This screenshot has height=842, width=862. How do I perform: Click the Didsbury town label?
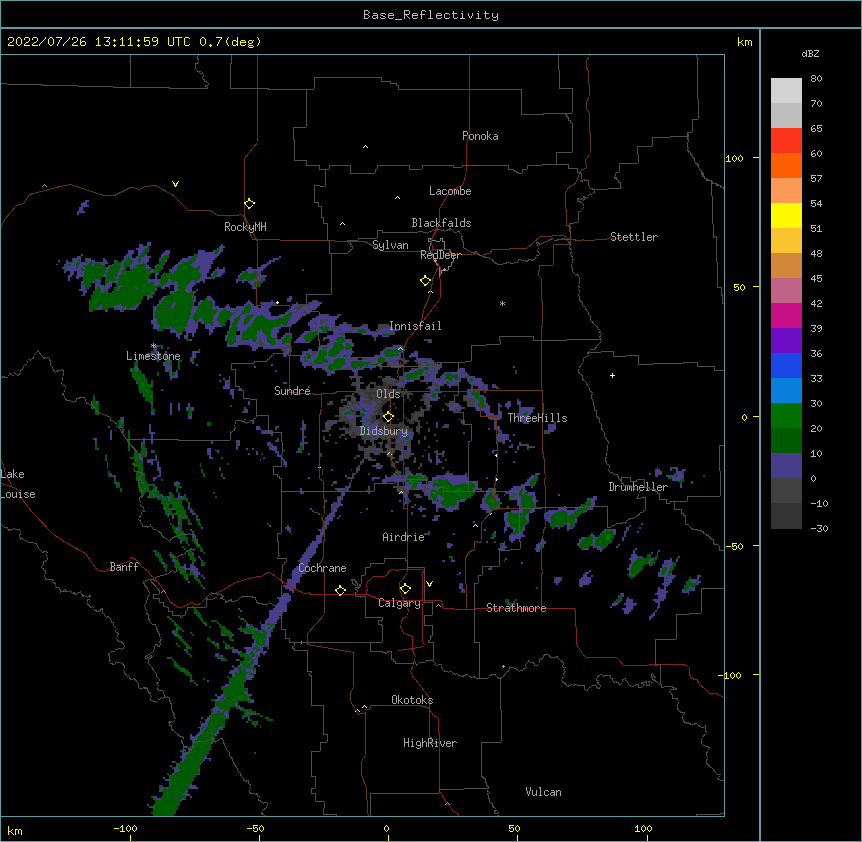(384, 431)
